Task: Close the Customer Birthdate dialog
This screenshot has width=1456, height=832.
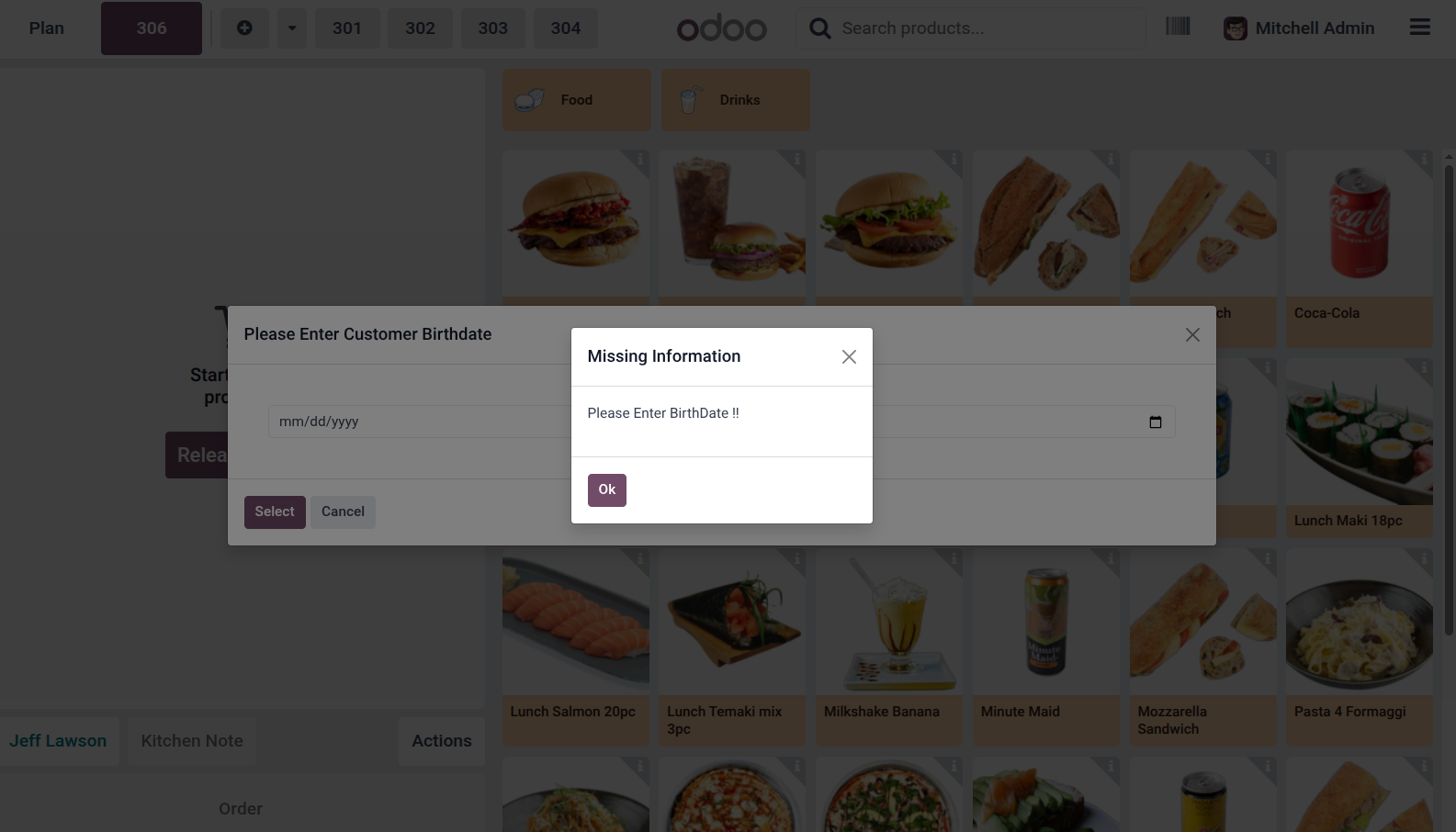Action: [1192, 335]
